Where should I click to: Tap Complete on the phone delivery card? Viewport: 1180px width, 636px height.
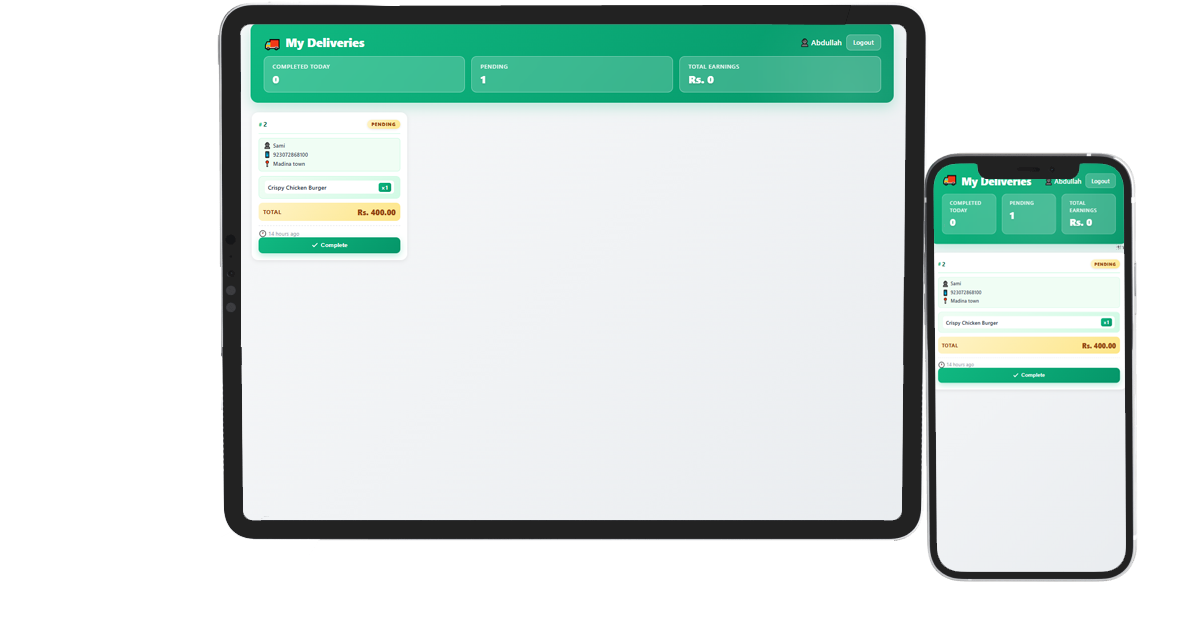1029,374
